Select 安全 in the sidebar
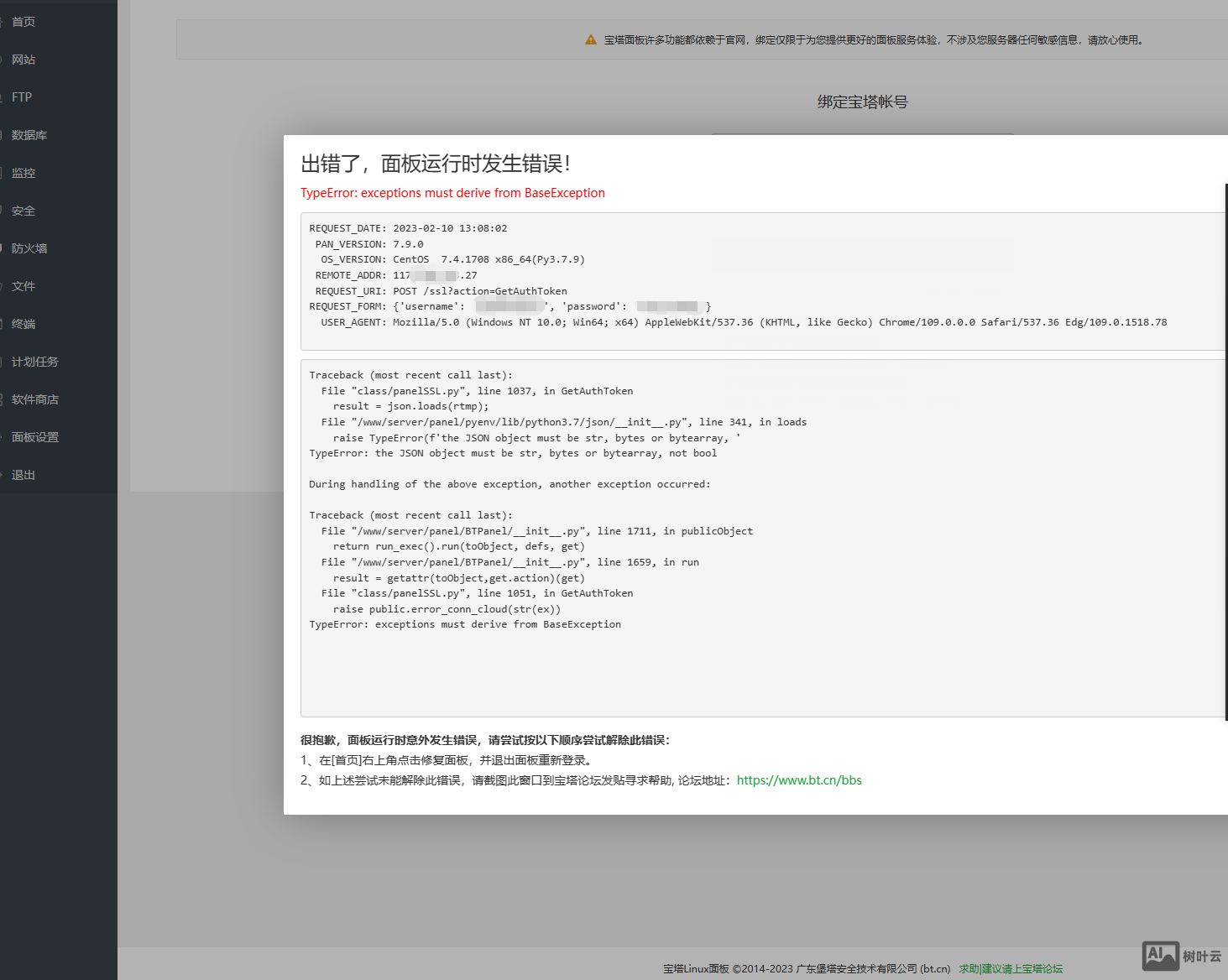 [x=24, y=211]
